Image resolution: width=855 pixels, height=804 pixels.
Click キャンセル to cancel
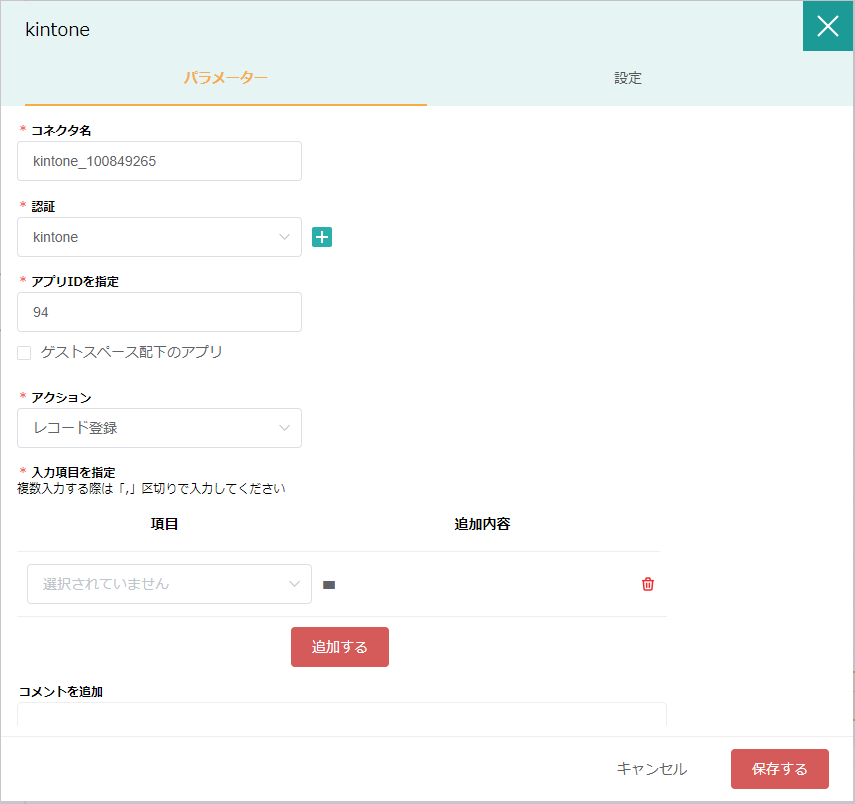coord(652,769)
